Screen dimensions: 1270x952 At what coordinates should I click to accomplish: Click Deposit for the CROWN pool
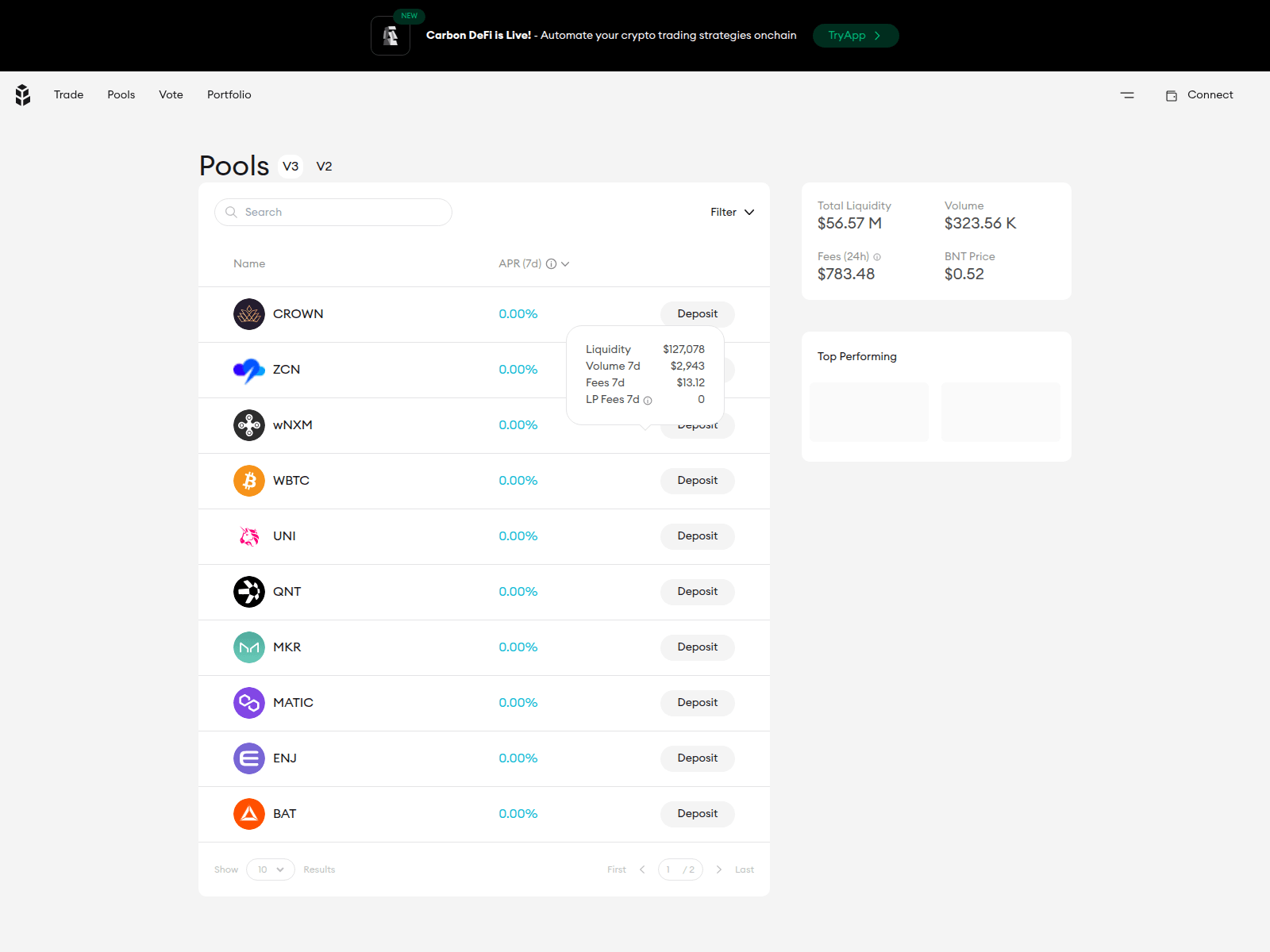click(697, 313)
